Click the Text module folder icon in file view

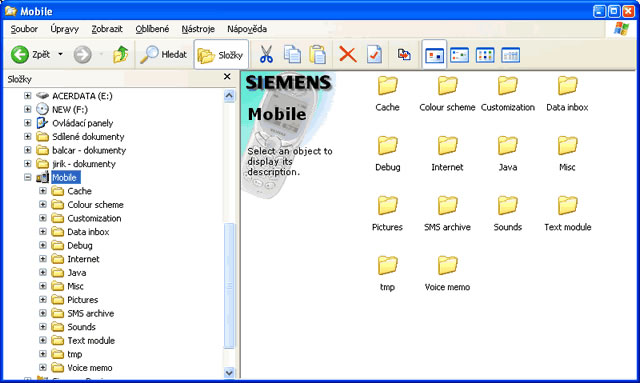567,205
